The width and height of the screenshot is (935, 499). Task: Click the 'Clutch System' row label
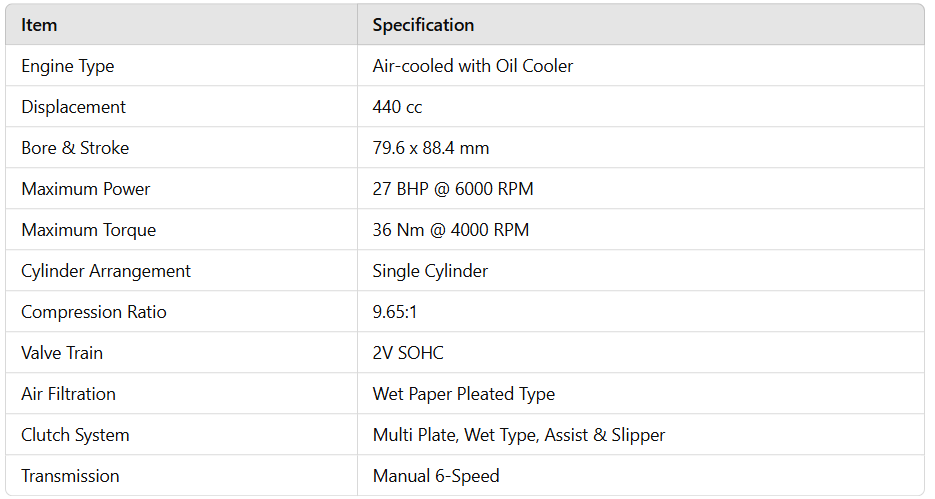pos(75,435)
